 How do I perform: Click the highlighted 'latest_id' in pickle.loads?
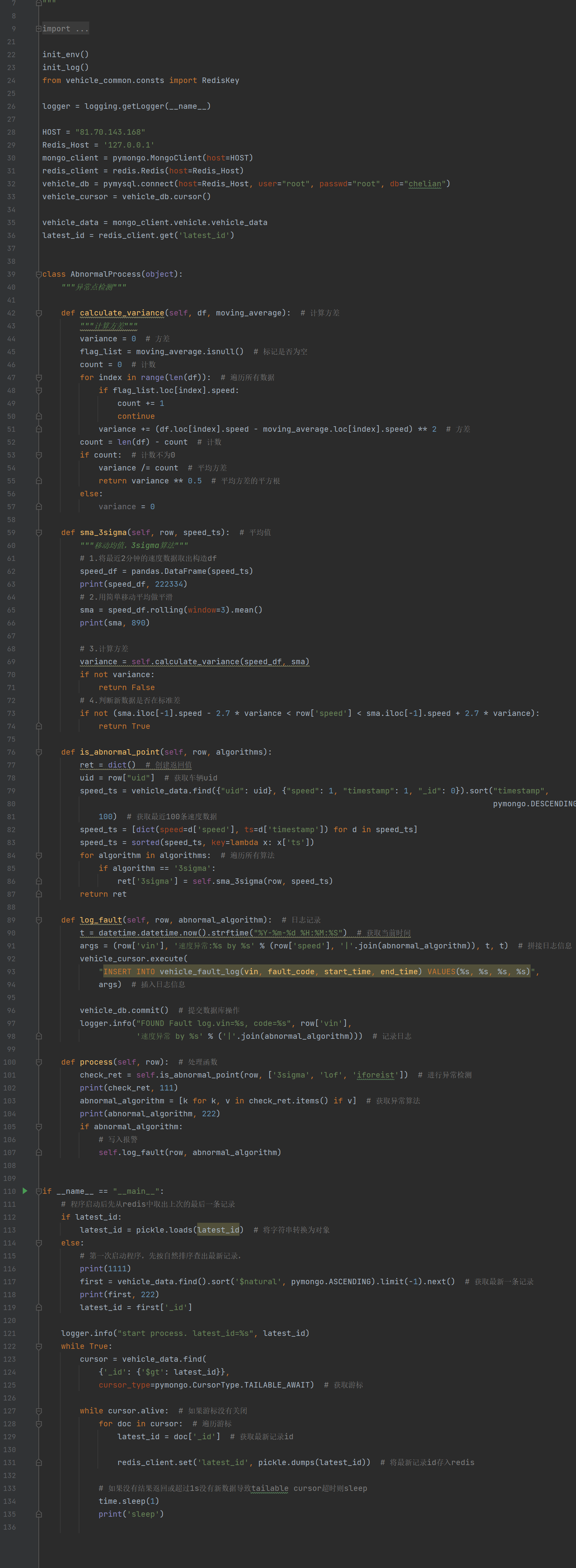218,1230
